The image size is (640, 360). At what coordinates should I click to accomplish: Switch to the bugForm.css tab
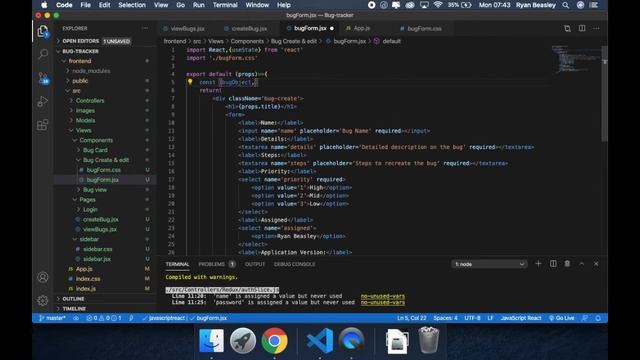424,29
